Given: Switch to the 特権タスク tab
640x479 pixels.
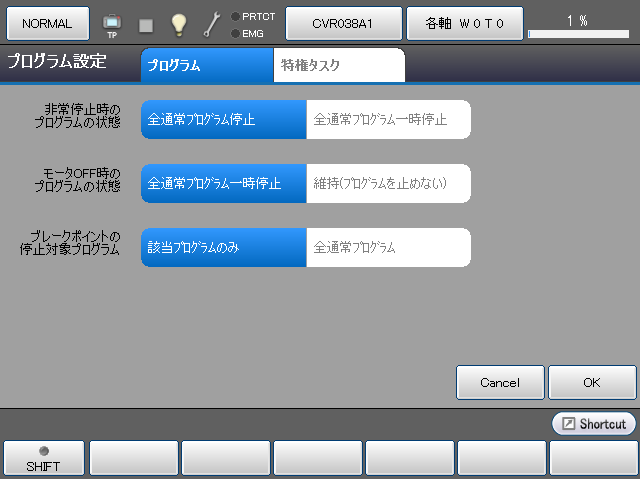Looking at the screenshot, I should tap(339, 66).
